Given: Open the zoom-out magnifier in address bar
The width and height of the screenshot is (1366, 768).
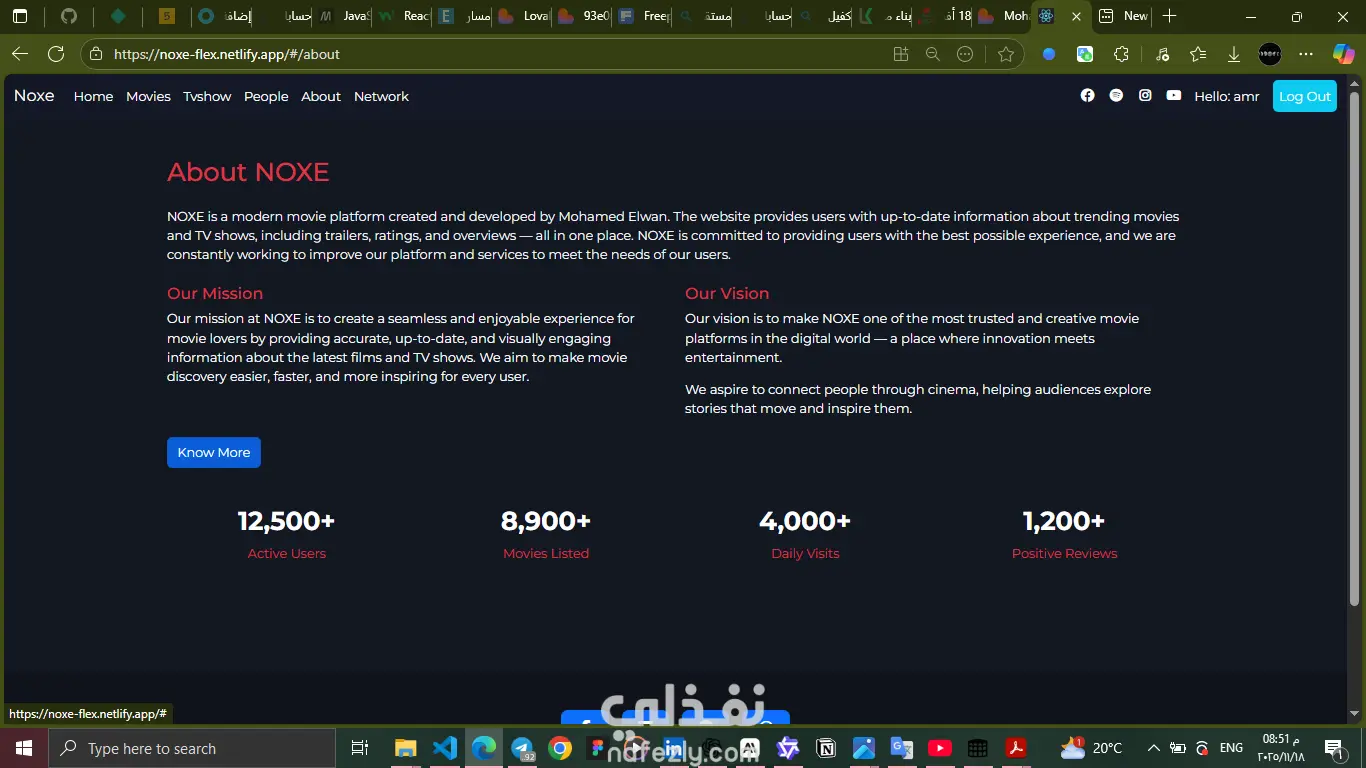Looking at the screenshot, I should pos(933,54).
